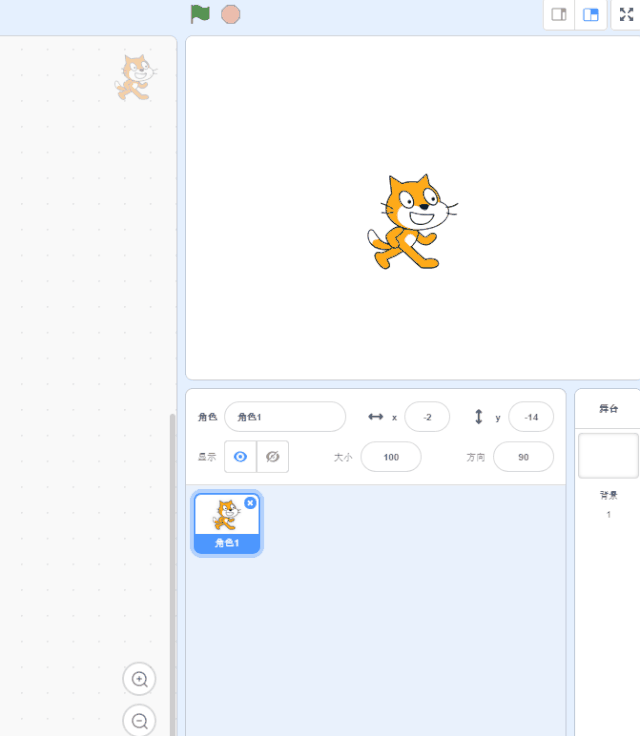Screen dimensions: 640x736
Task: Click the horizontal arrows x icon
Action: [x=376, y=417]
